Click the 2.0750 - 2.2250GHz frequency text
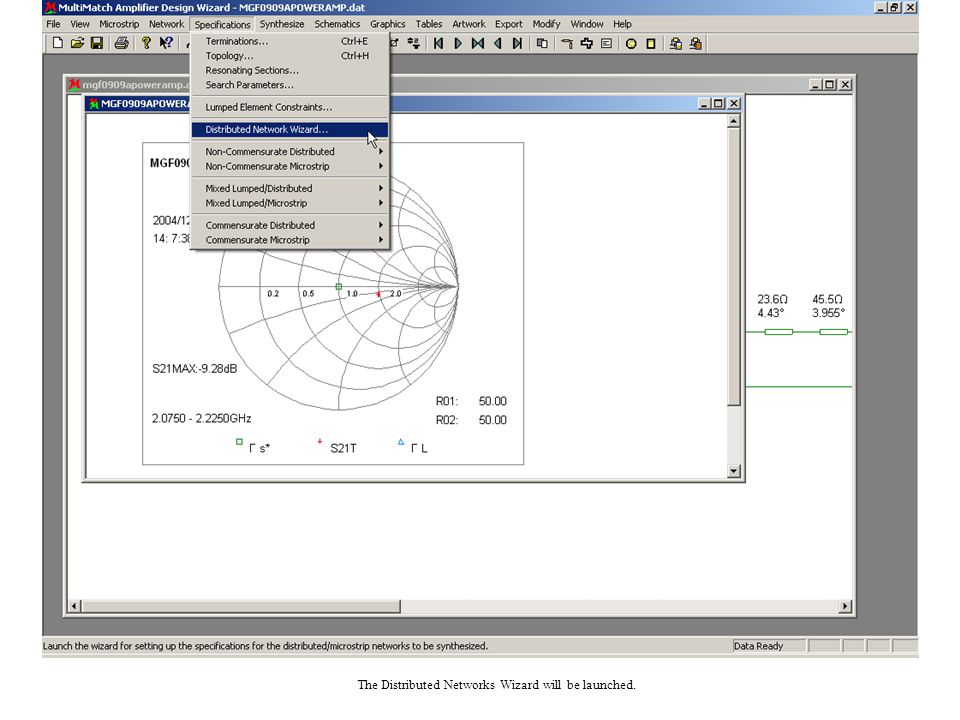The width and height of the screenshot is (960, 720). pos(201,418)
